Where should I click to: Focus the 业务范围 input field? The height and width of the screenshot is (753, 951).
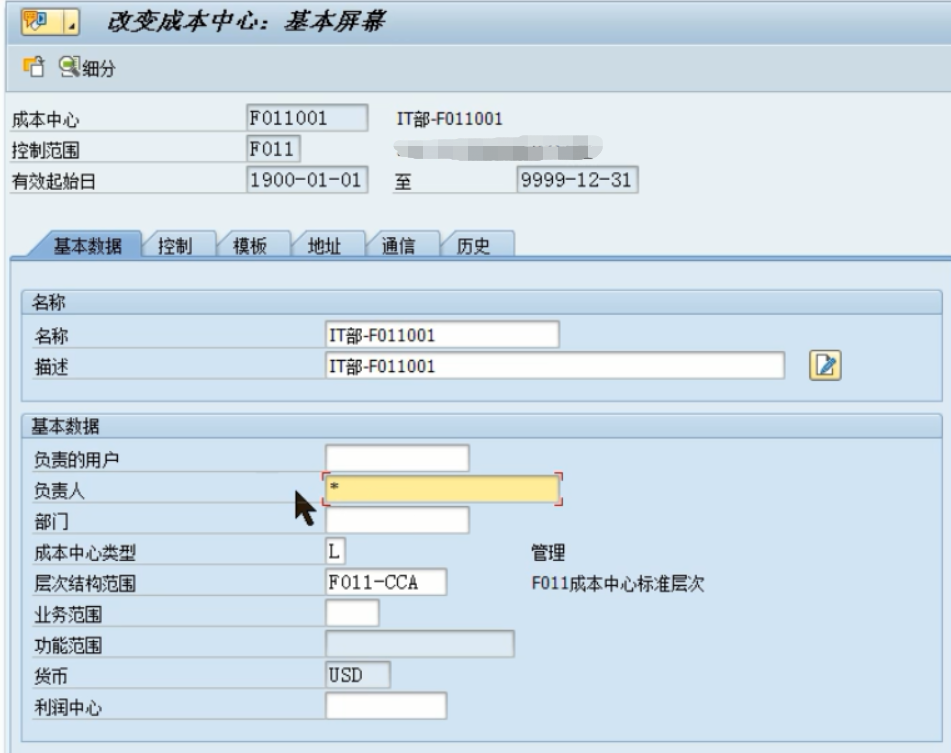click(352, 613)
